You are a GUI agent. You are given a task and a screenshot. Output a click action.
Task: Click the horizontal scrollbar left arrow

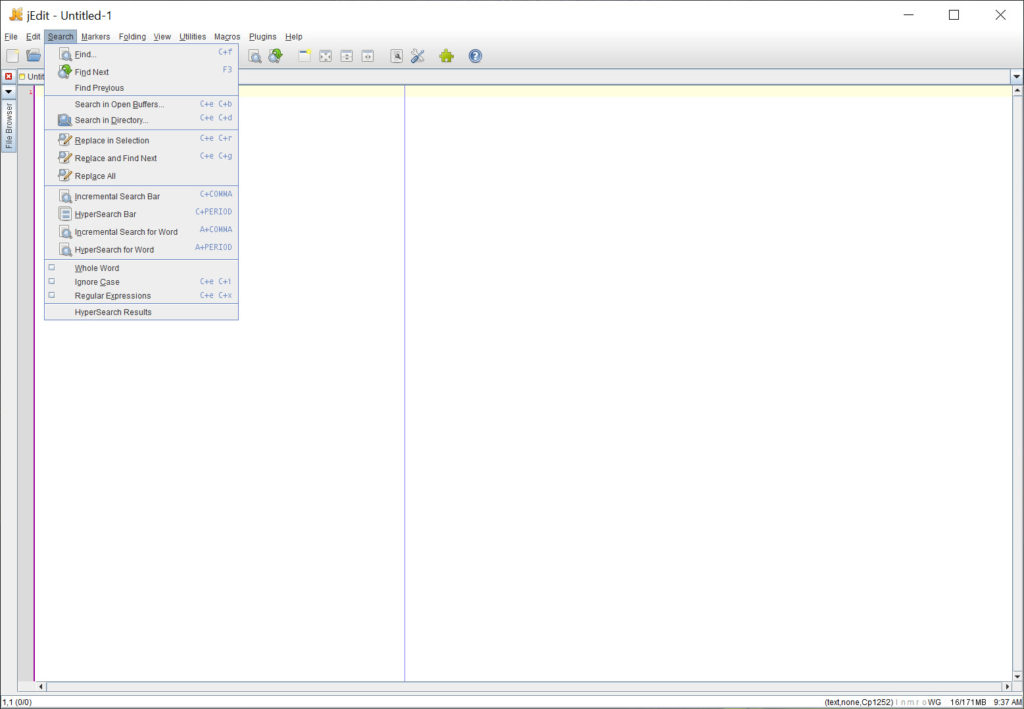41,687
